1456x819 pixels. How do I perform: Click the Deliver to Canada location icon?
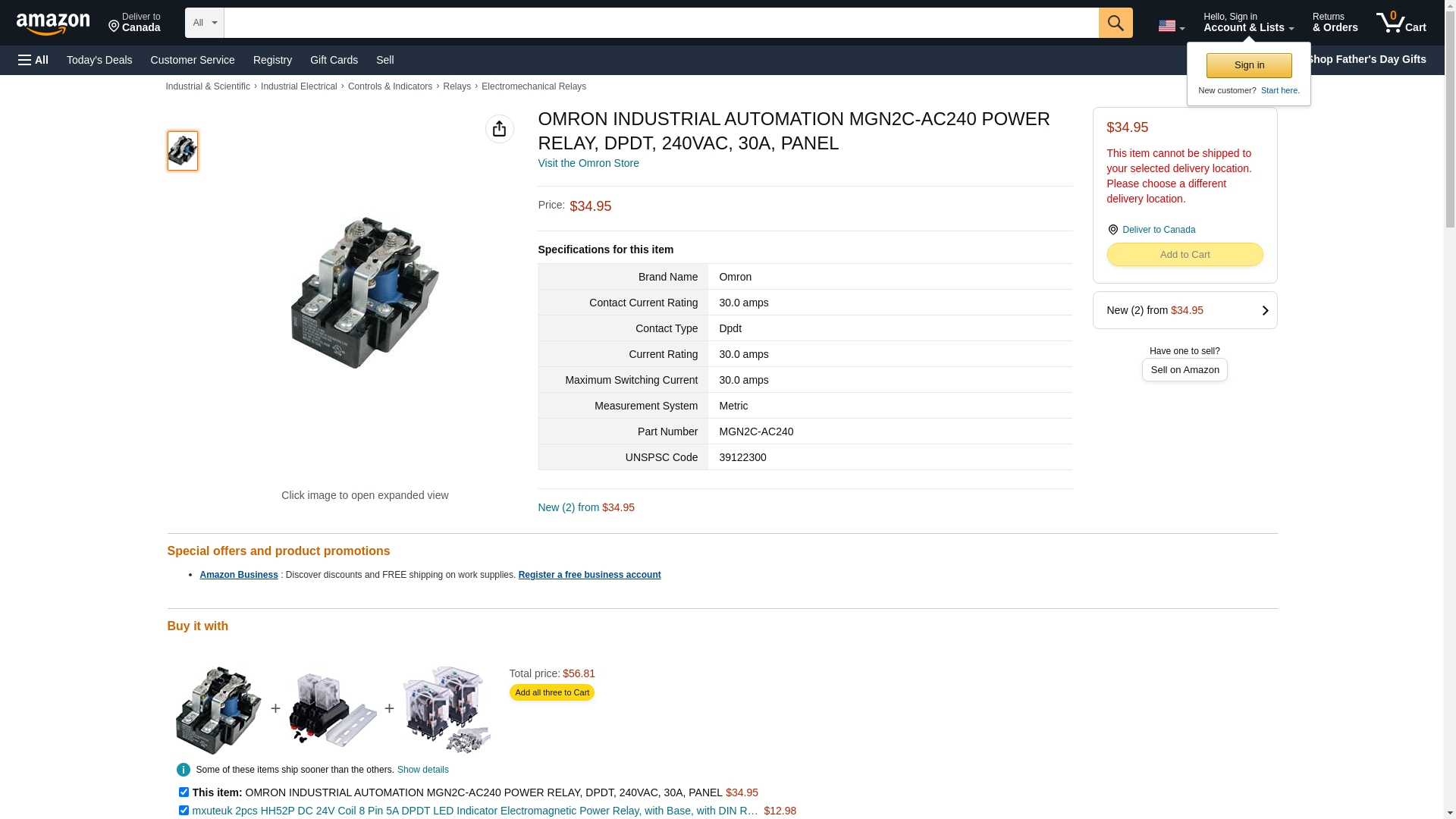pyautogui.click(x=1112, y=230)
